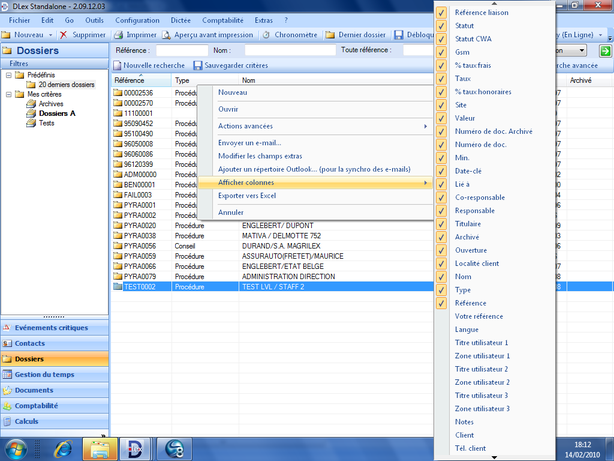Click the Chronomètre toolbar icon
Viewport: 614px width, 461px height.
pyautogui.click(x=266, y=34)
